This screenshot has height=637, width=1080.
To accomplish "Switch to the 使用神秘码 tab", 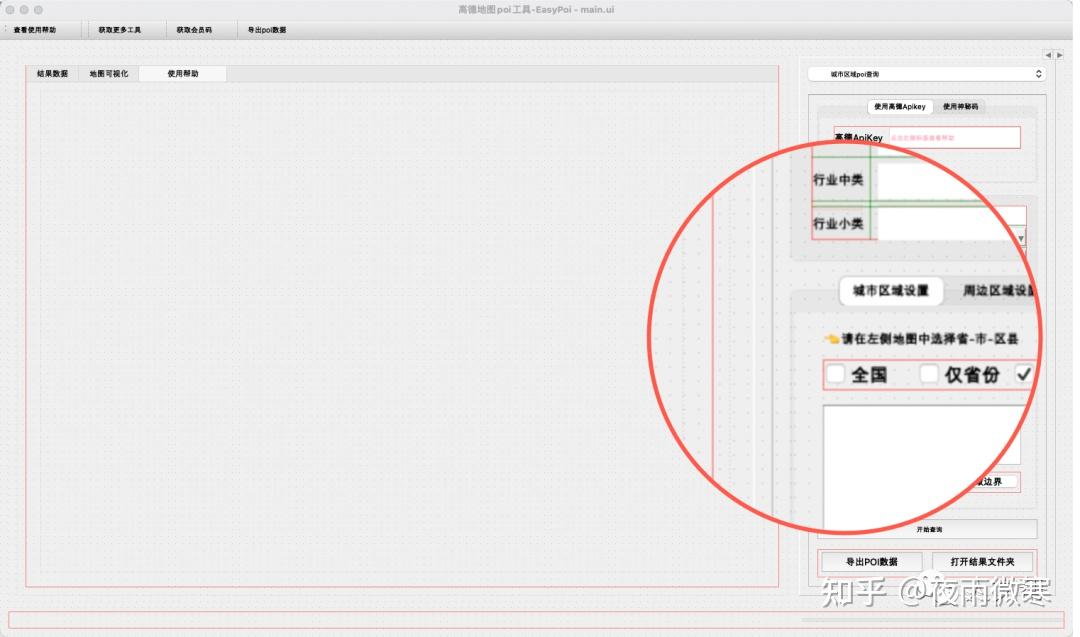I will click(960, 106).
